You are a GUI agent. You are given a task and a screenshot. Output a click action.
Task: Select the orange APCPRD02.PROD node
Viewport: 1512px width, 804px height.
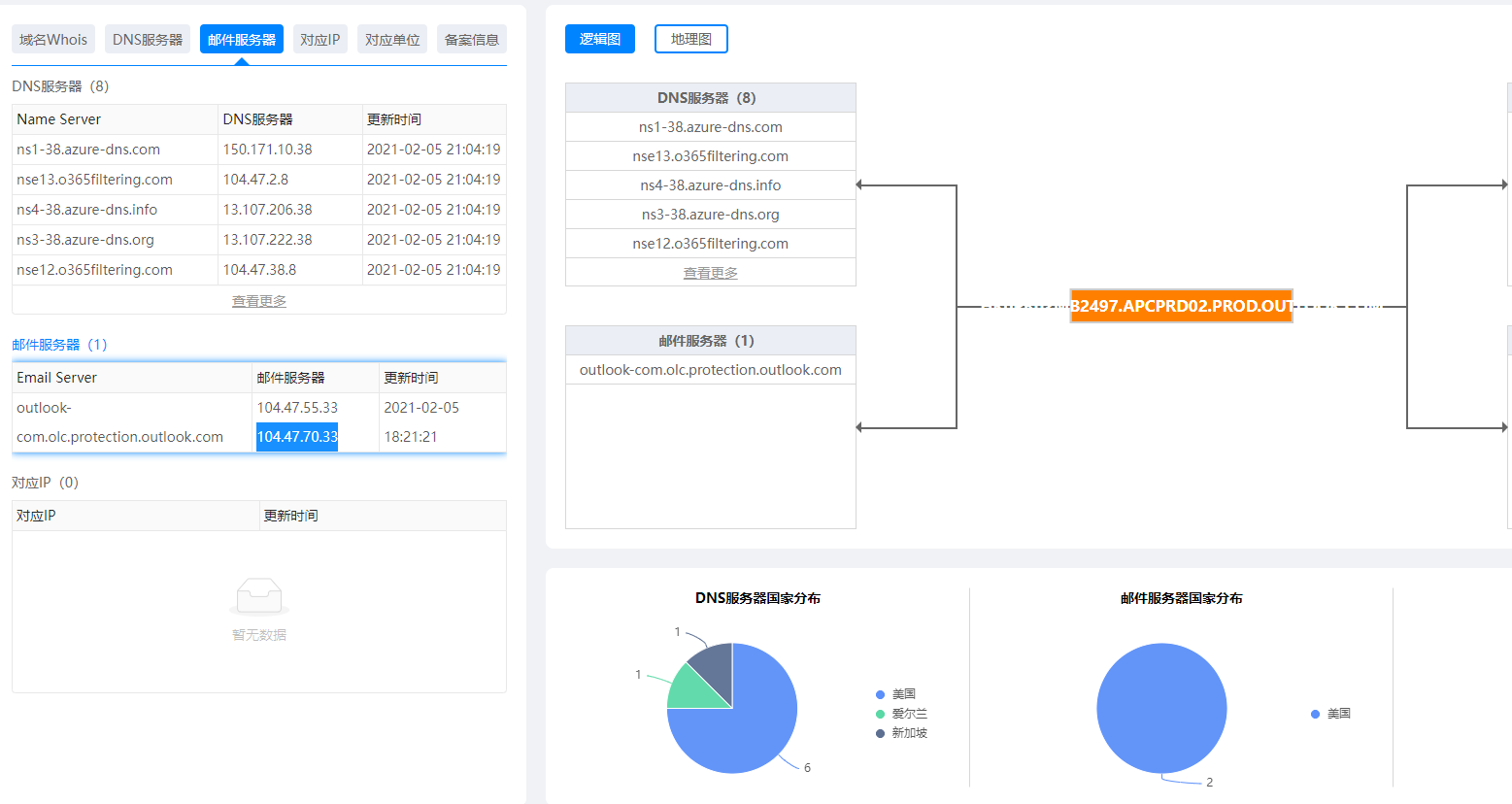[1181, 306]
